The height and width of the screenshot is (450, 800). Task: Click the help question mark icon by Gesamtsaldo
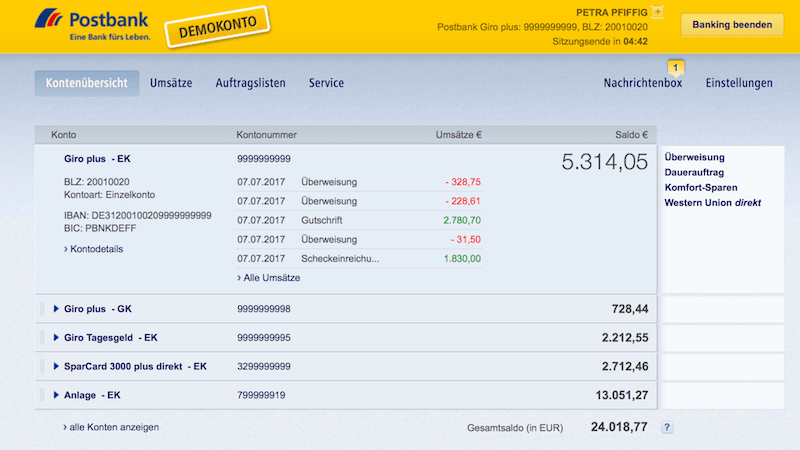click(666, 428)
